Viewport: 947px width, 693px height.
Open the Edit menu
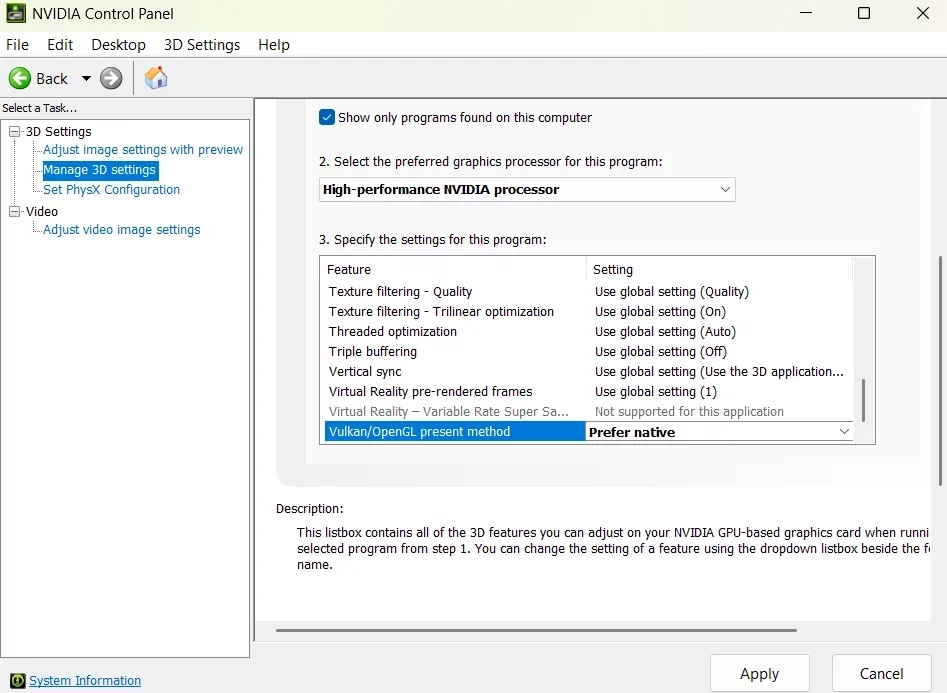coord(60,45)
